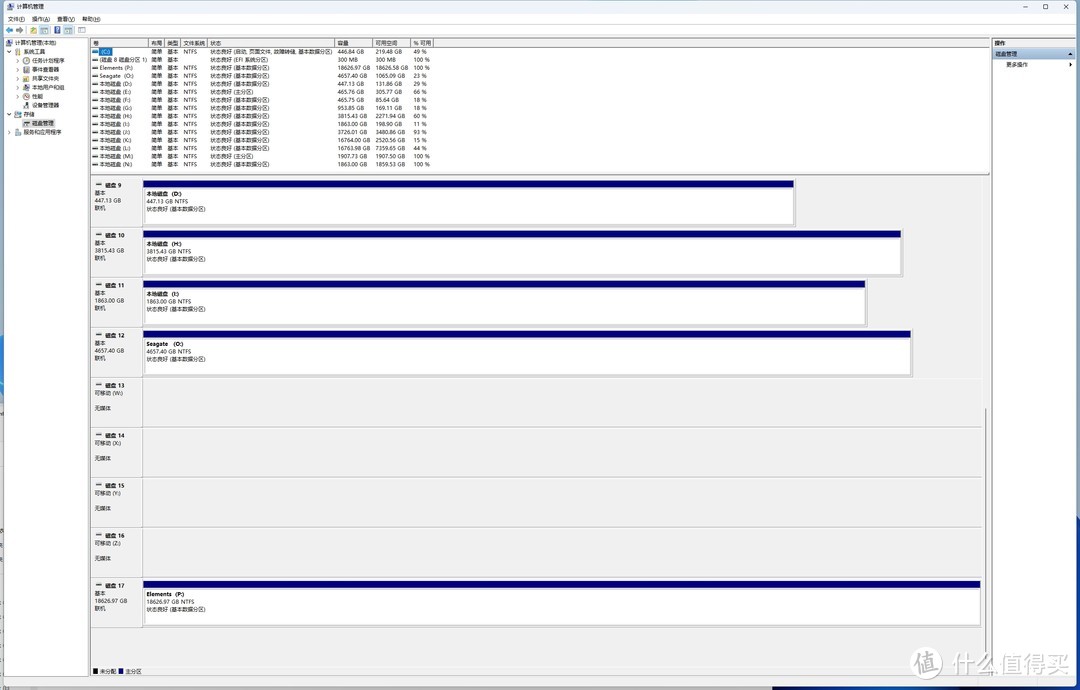The height and width of the screenshot is (690, 1080).
Task: Select the (C:) volume row in list
Action: 262,52
